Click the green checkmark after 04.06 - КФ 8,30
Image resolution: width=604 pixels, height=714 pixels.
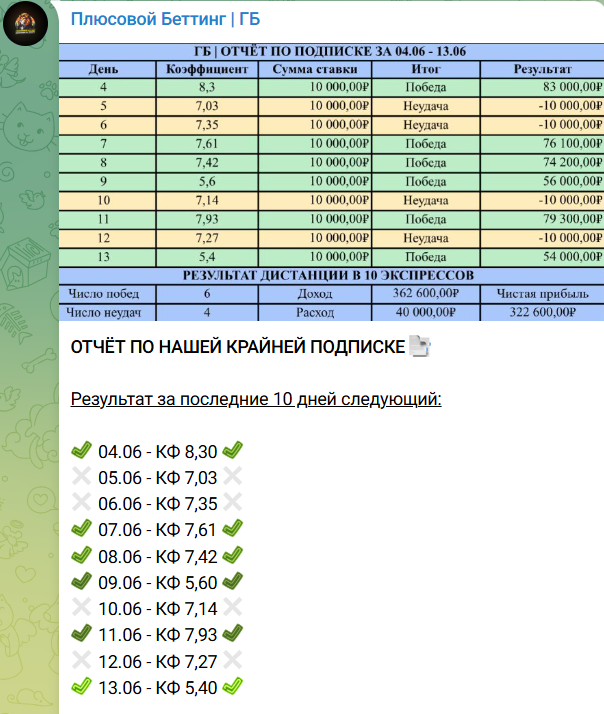tap(232, 451)
